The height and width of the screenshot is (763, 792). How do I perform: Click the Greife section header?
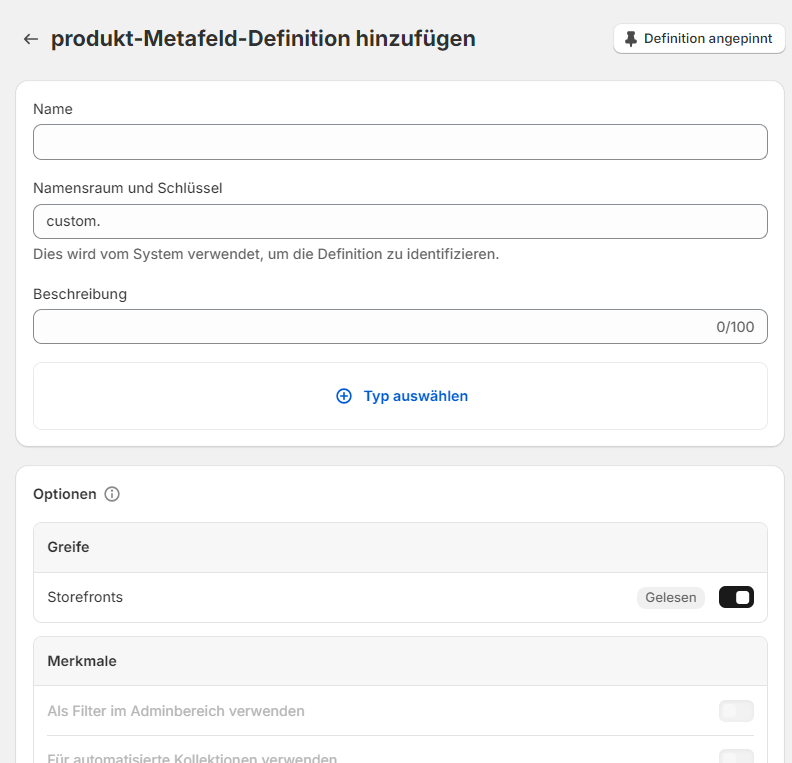(x=68, y=547)
